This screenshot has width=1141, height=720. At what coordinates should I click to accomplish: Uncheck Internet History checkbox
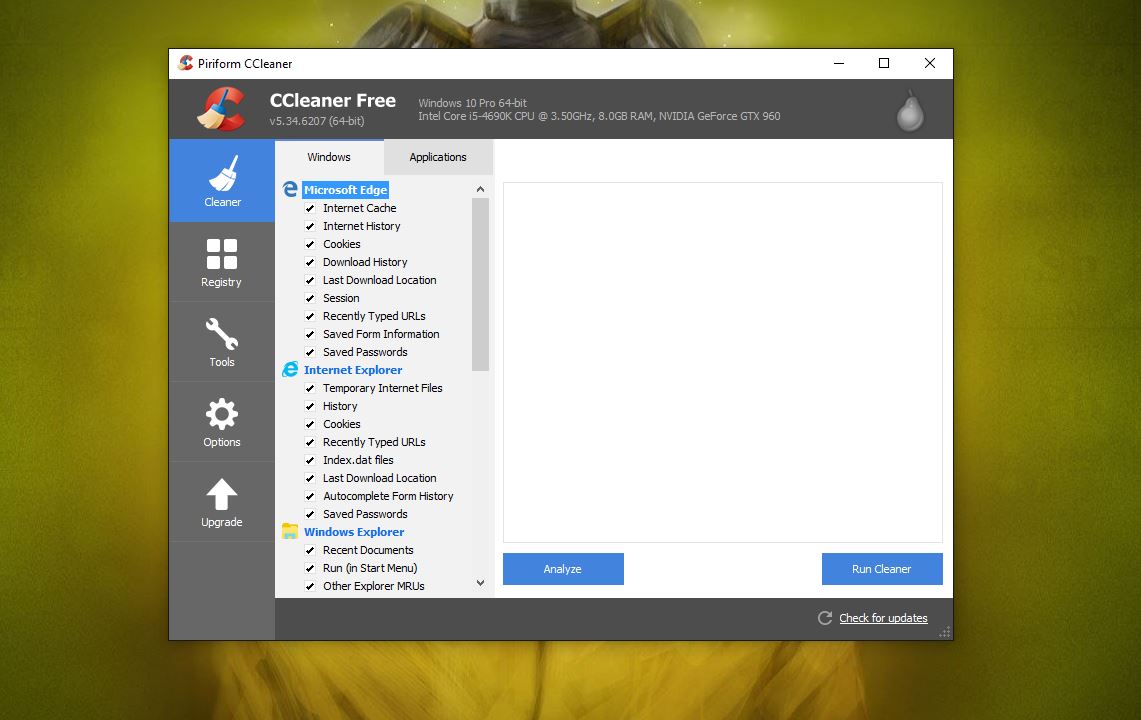[x=310, y=226]
